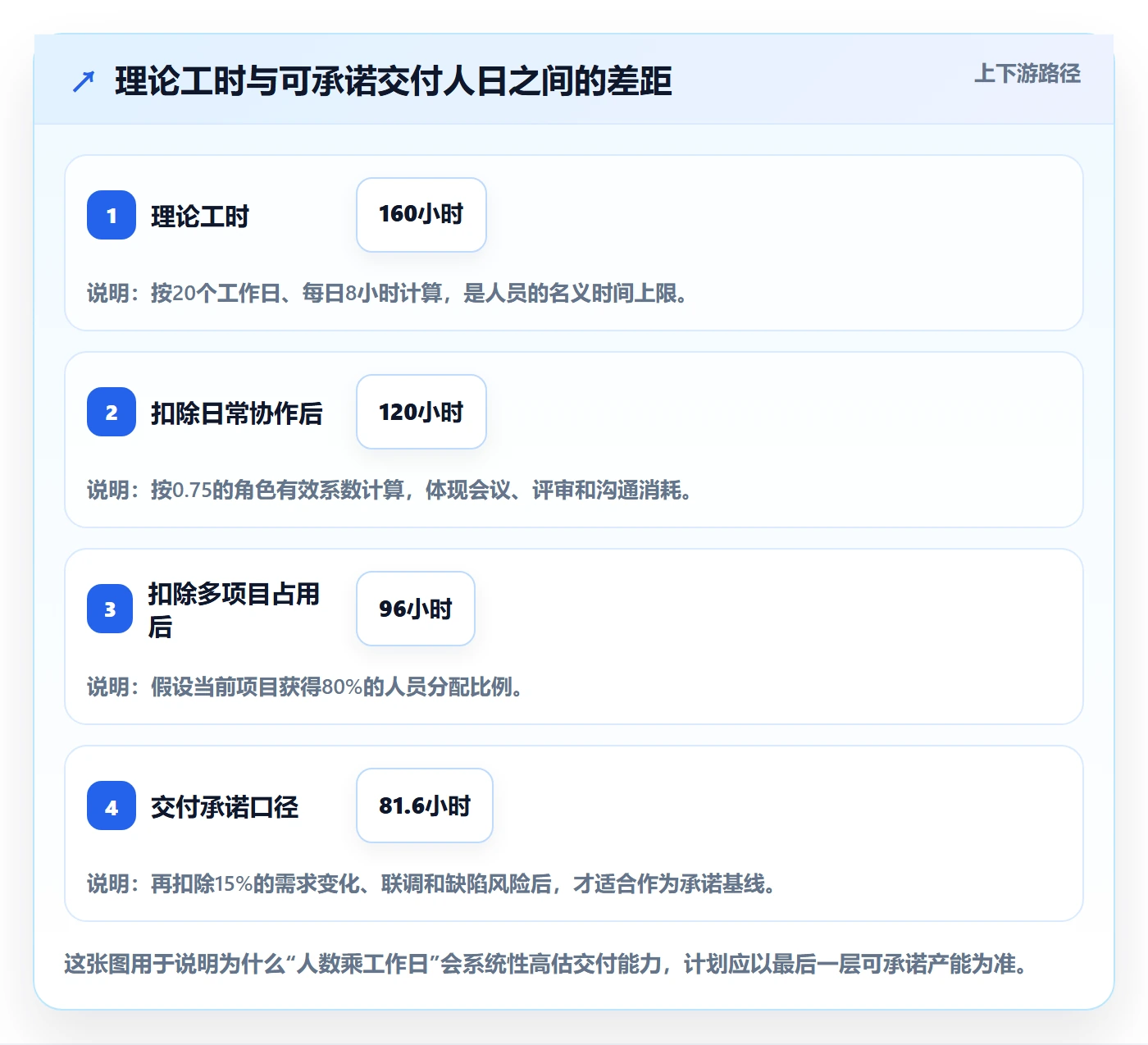This screenshot has height=1045, width=1148.
Task: Click the note about 0.75的角色有效系数
Action: [x=390, y=491]
